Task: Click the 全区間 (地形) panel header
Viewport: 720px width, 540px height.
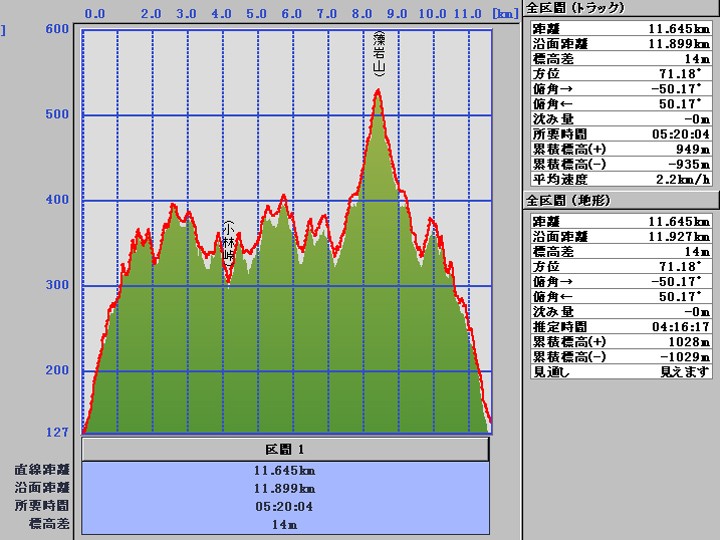Action: click(x=569, y=200)
